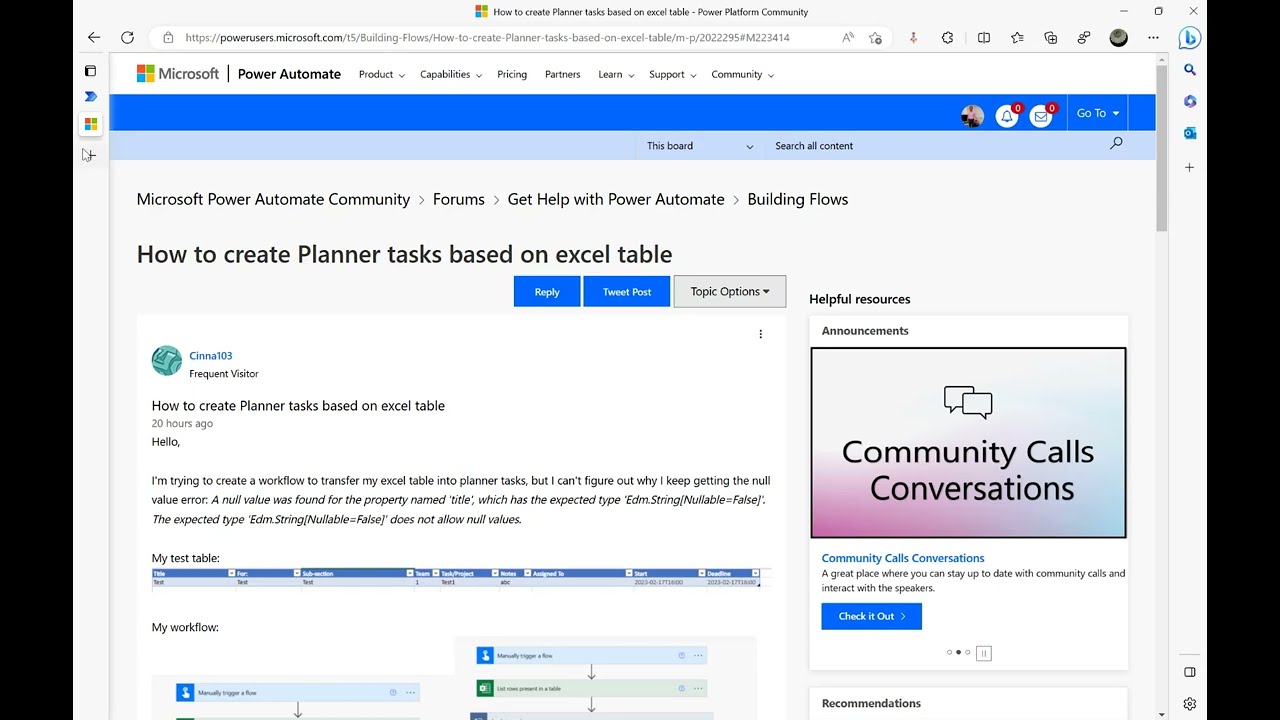
Task: Select the third carousel slide dot
Action: (968, 653)
